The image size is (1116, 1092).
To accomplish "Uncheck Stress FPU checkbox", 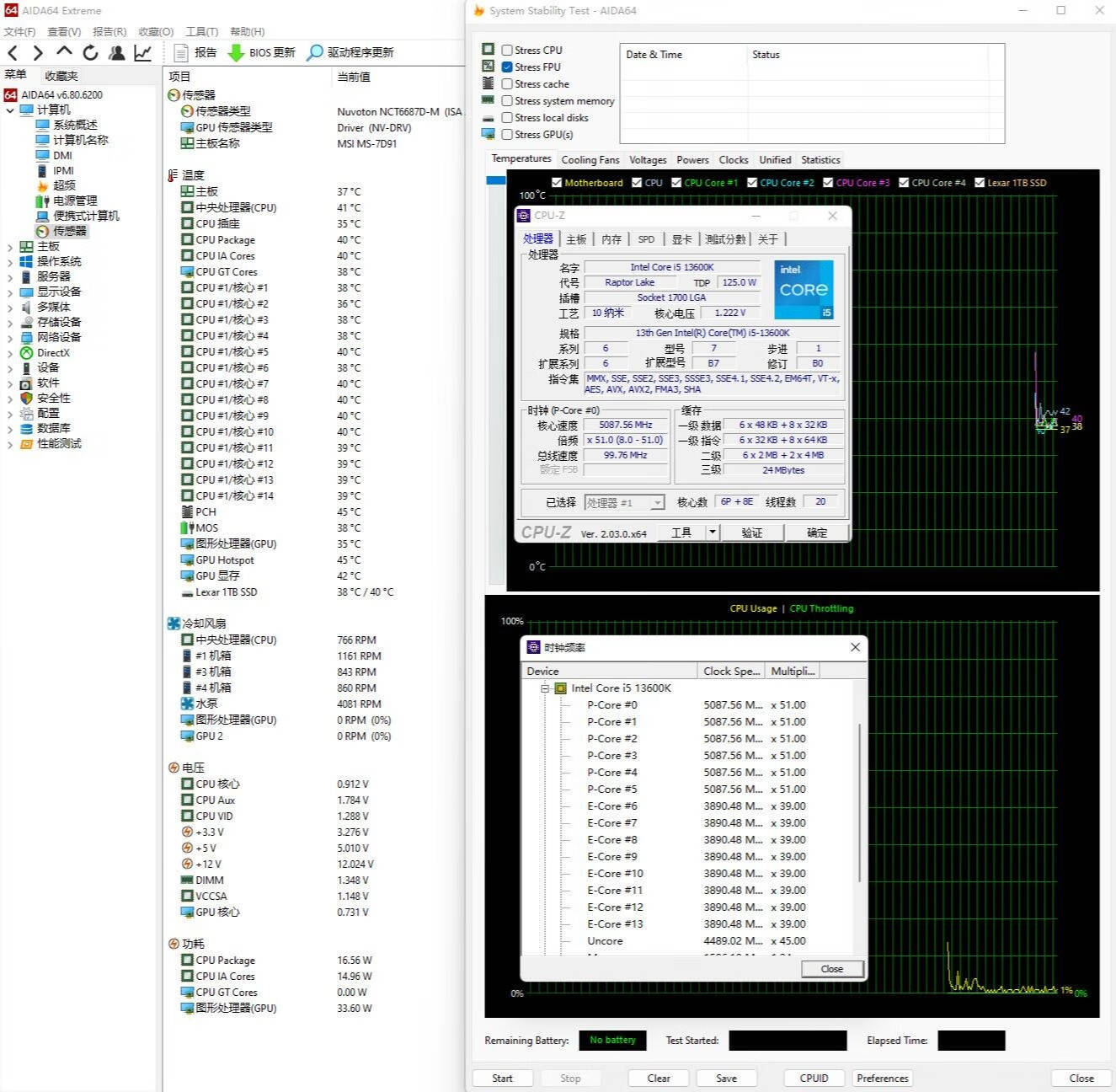I will coord(507,67).
